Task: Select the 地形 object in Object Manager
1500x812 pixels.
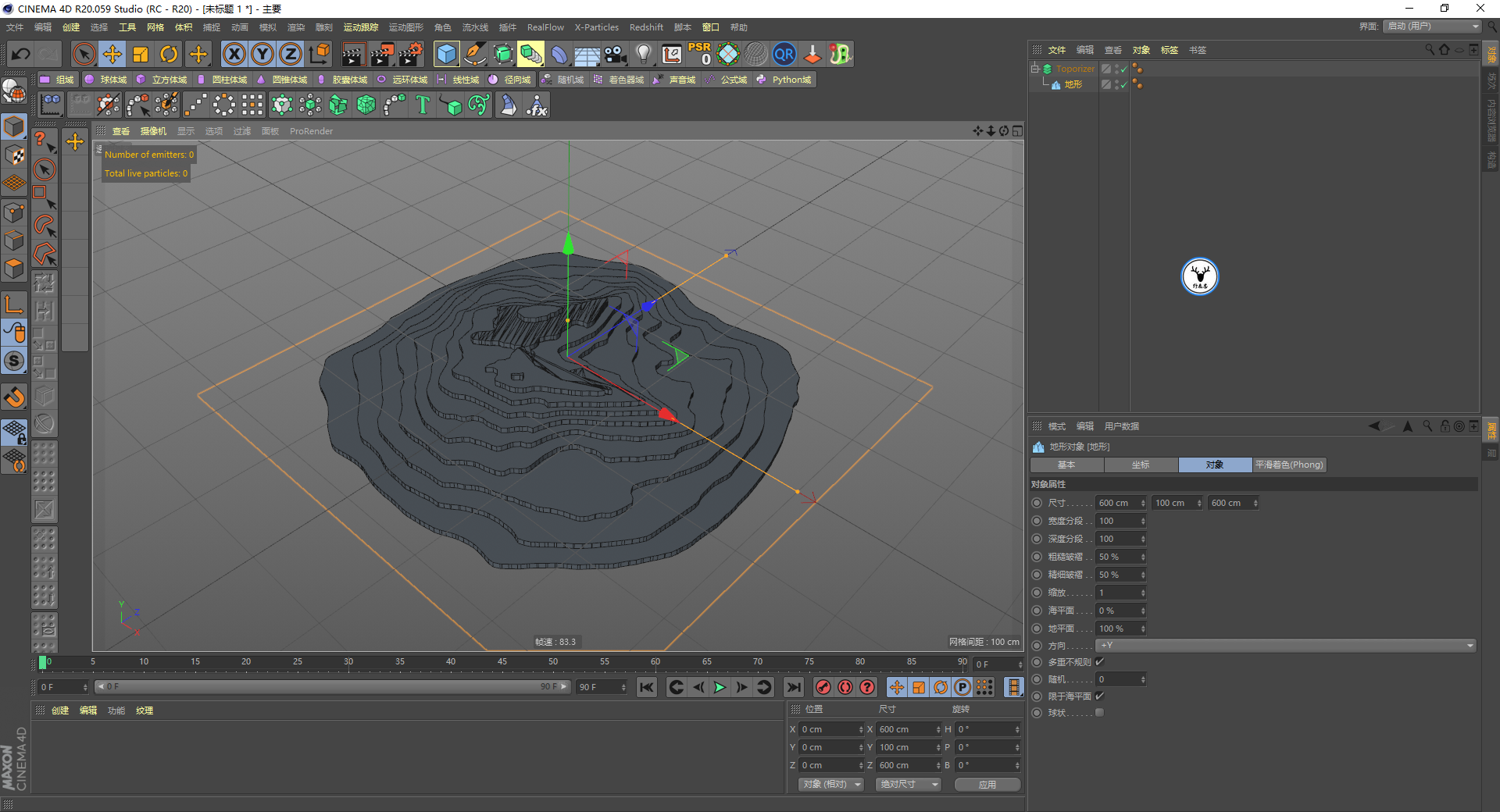Action: tap(1073, 84)
